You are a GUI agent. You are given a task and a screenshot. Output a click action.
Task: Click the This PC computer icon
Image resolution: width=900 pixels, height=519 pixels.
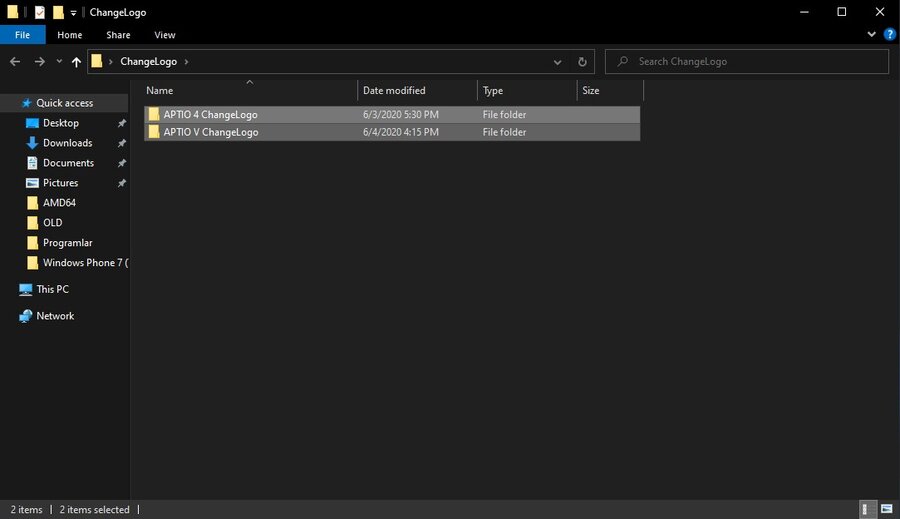pos(25,289)
